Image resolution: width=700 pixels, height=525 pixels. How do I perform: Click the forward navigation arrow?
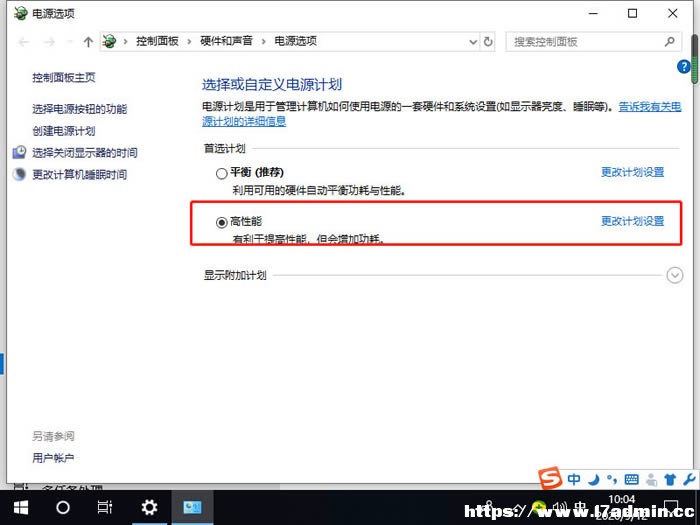coord(49,42)
